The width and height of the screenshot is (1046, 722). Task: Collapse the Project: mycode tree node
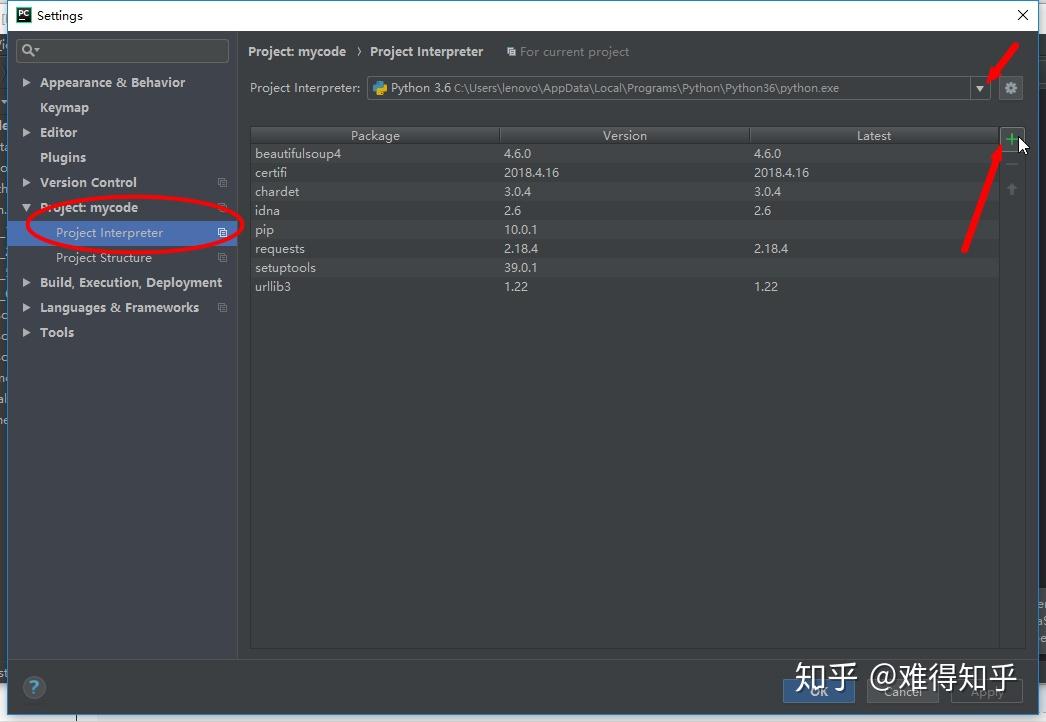26,208
